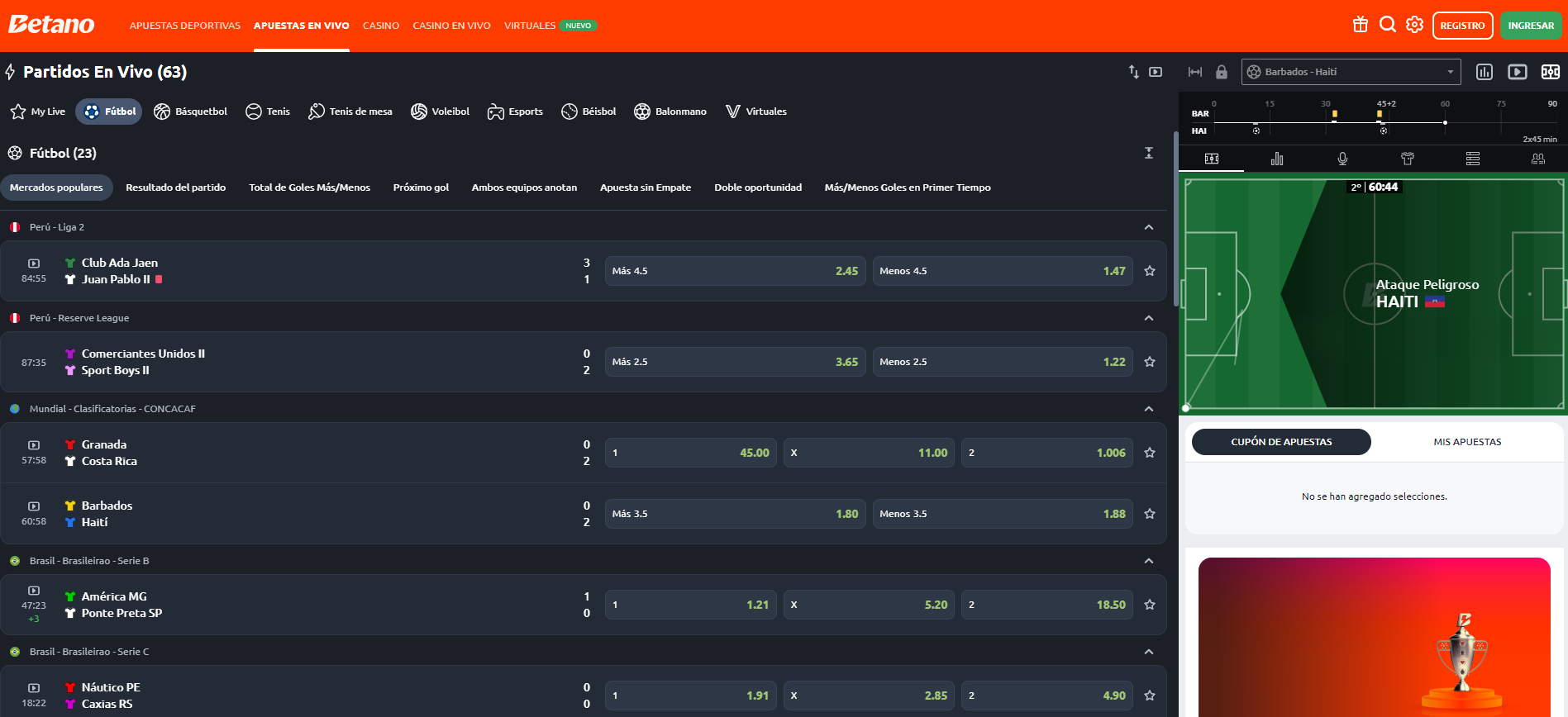The width and height of the screenshot is (1568, 717).
Task: Click the Ingresar button
Action: (x=1531, y=26)
